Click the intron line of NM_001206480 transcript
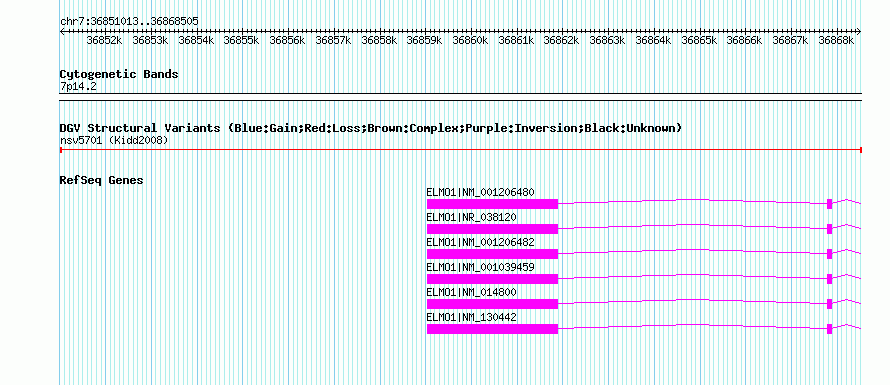 [x=692, y=199]
